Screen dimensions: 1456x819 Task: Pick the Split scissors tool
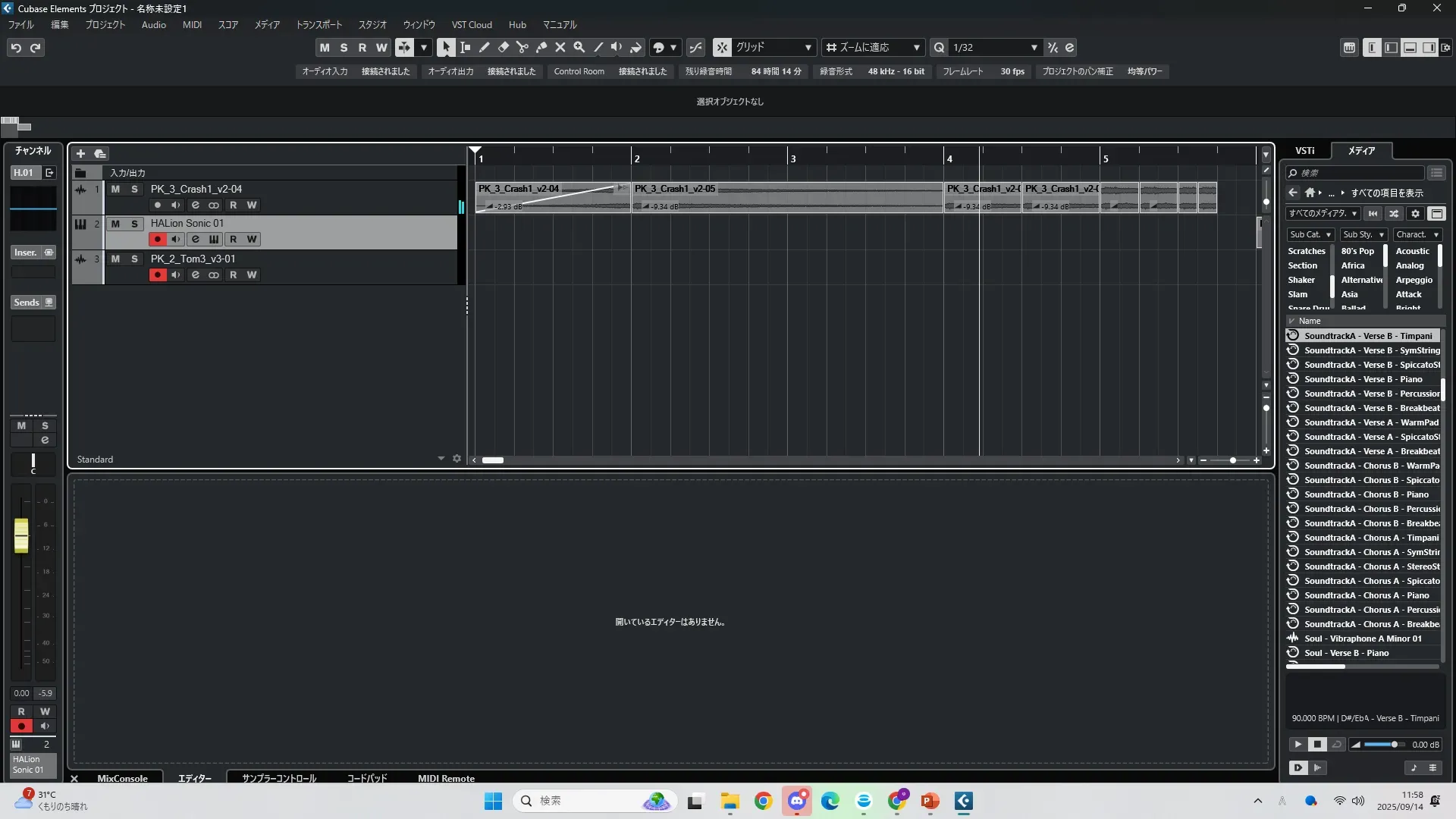tap(522, 48)
